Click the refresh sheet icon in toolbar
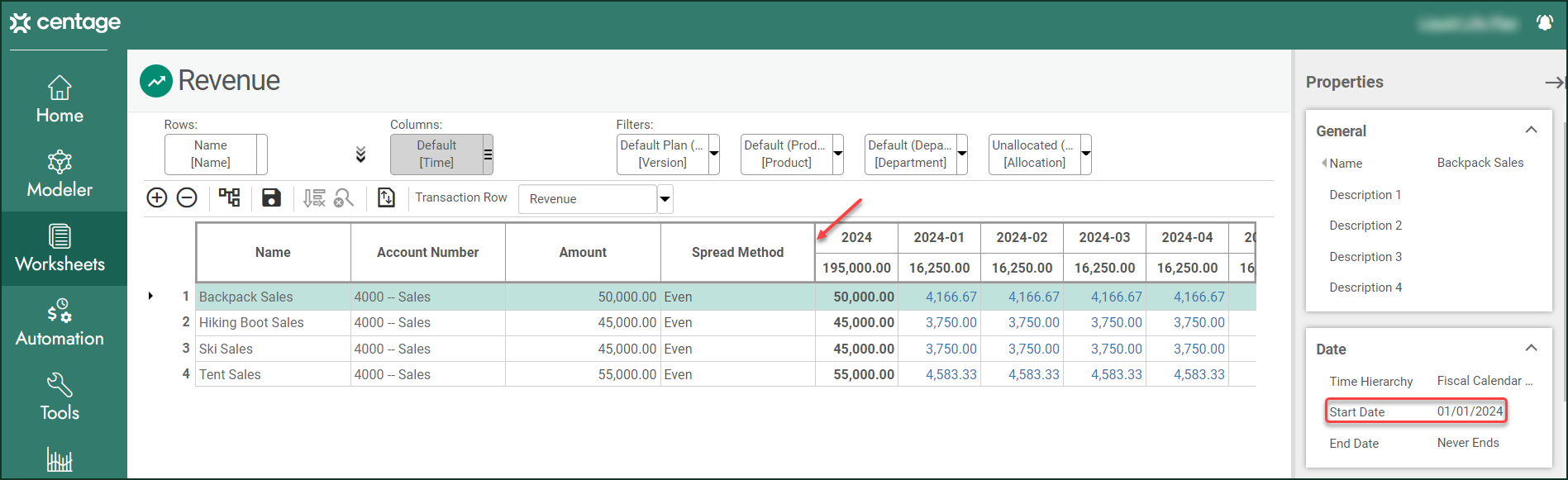This screenshot has width=1568, height=480. click(386, 197)
